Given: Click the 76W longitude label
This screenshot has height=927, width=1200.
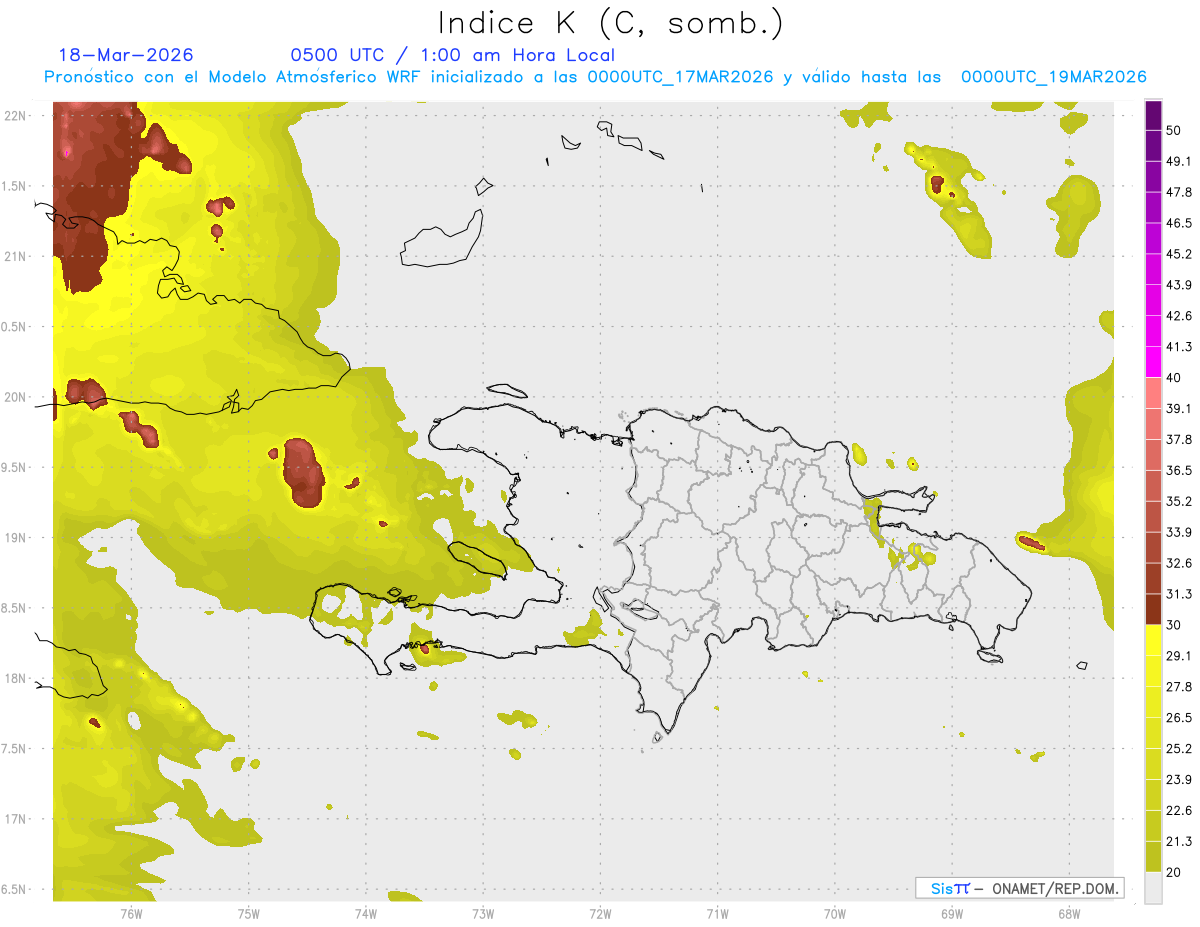Looking at the screenshot, I should (131, 913).
